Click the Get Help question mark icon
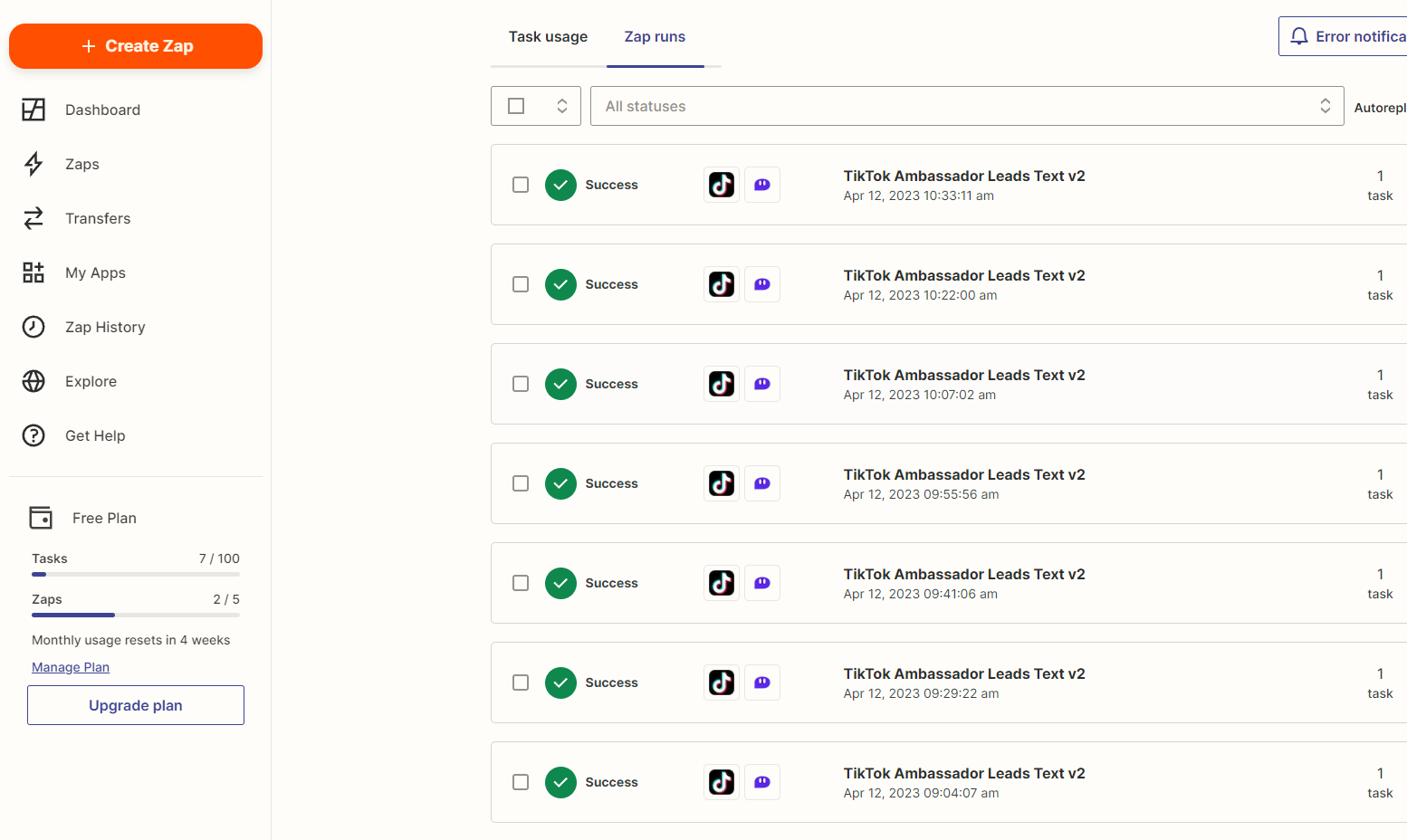 click(x=33, y=435)
